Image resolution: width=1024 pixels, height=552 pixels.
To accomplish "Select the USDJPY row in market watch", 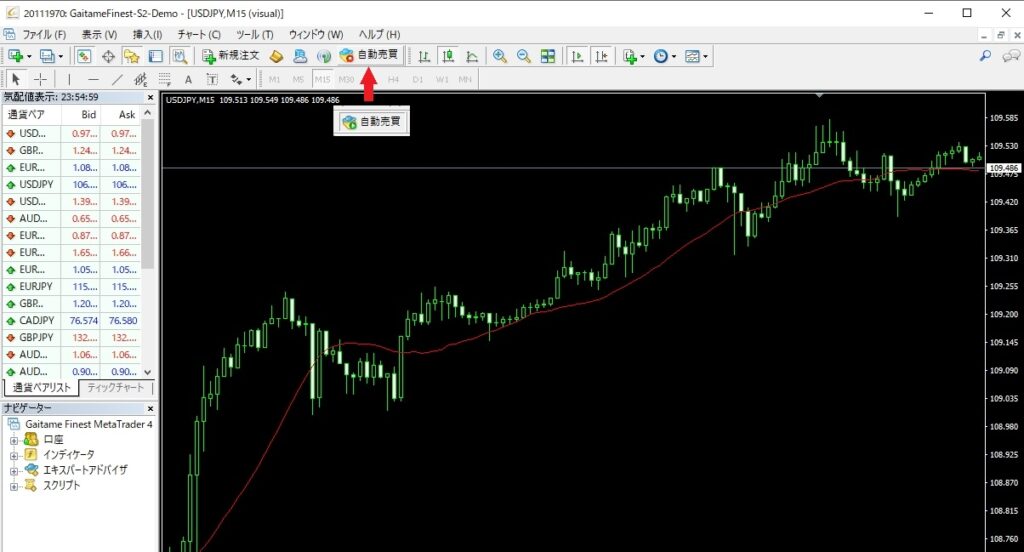I will point(71,185).
